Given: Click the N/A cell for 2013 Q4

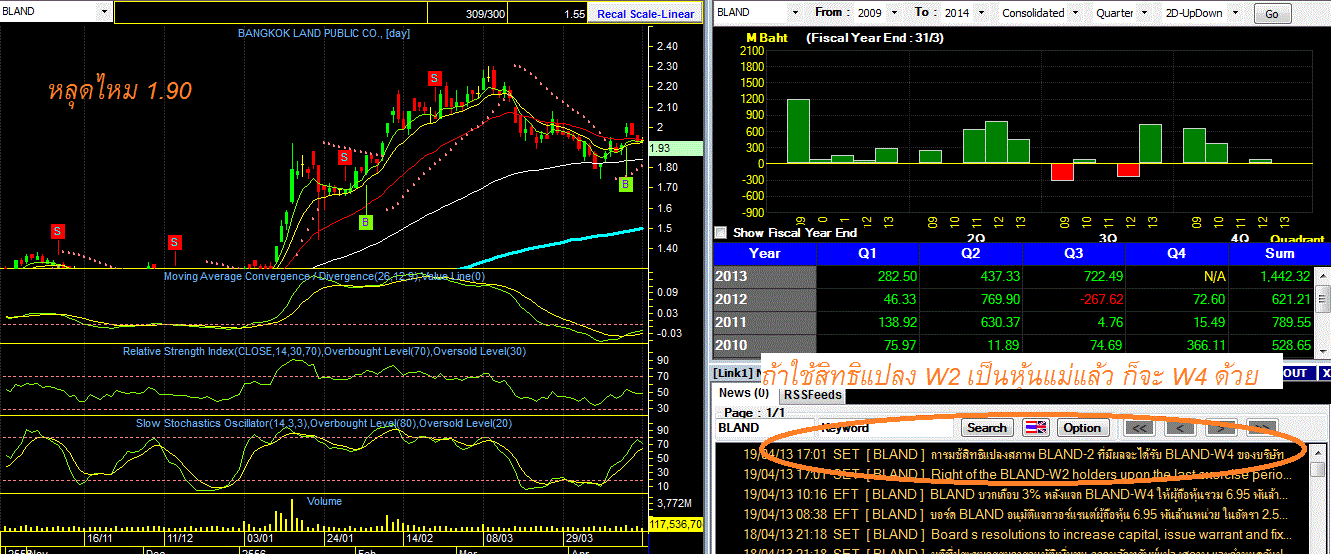Looking at the screenshot, I should click(1176, 276).
